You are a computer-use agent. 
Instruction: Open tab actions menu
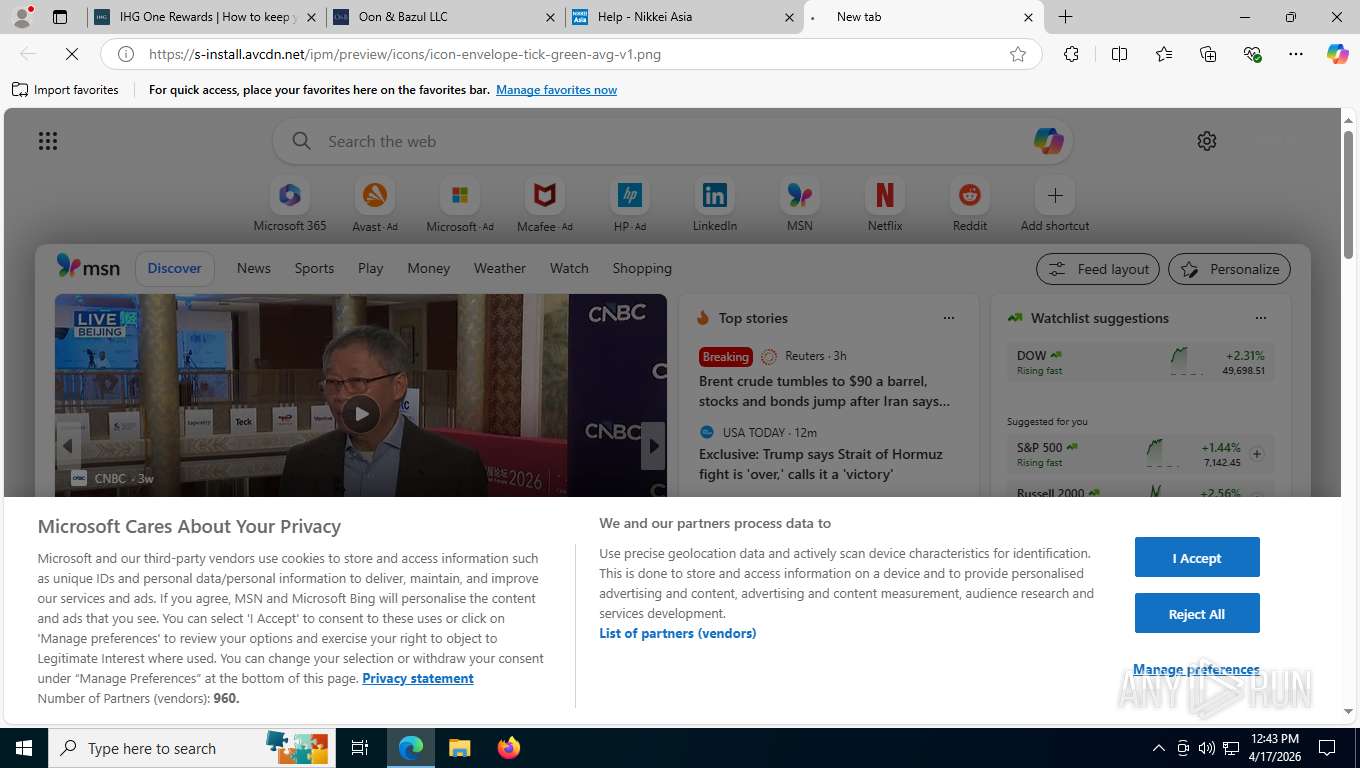pos(59,17)
